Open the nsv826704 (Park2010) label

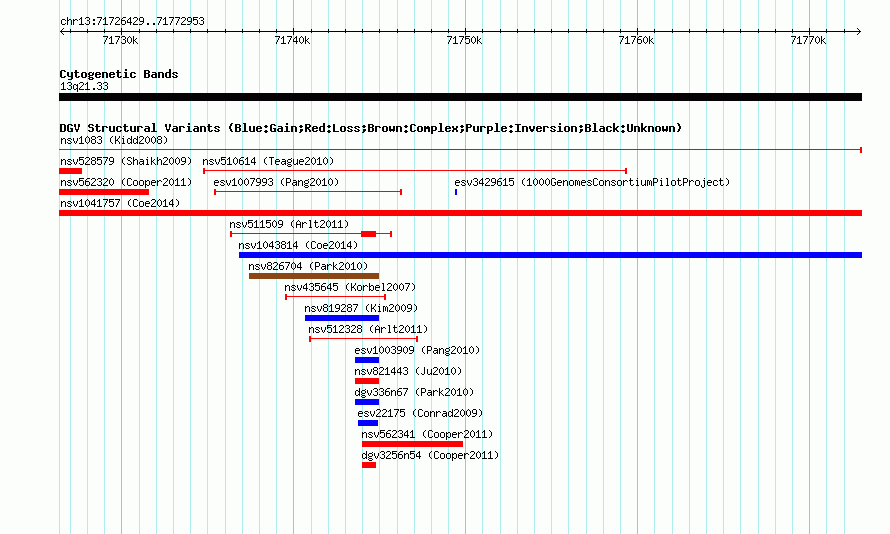tap(308, 266)
